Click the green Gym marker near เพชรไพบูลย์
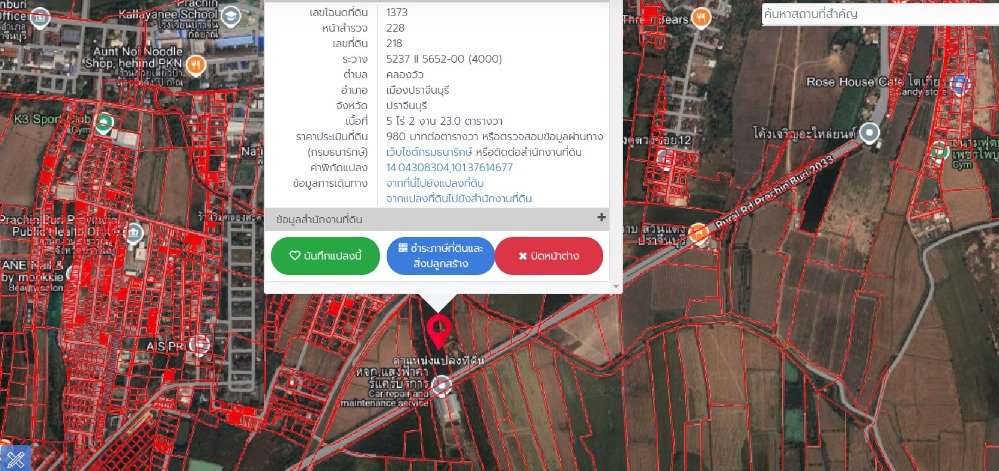Viewport: 999px width, 471px height. 939,151
